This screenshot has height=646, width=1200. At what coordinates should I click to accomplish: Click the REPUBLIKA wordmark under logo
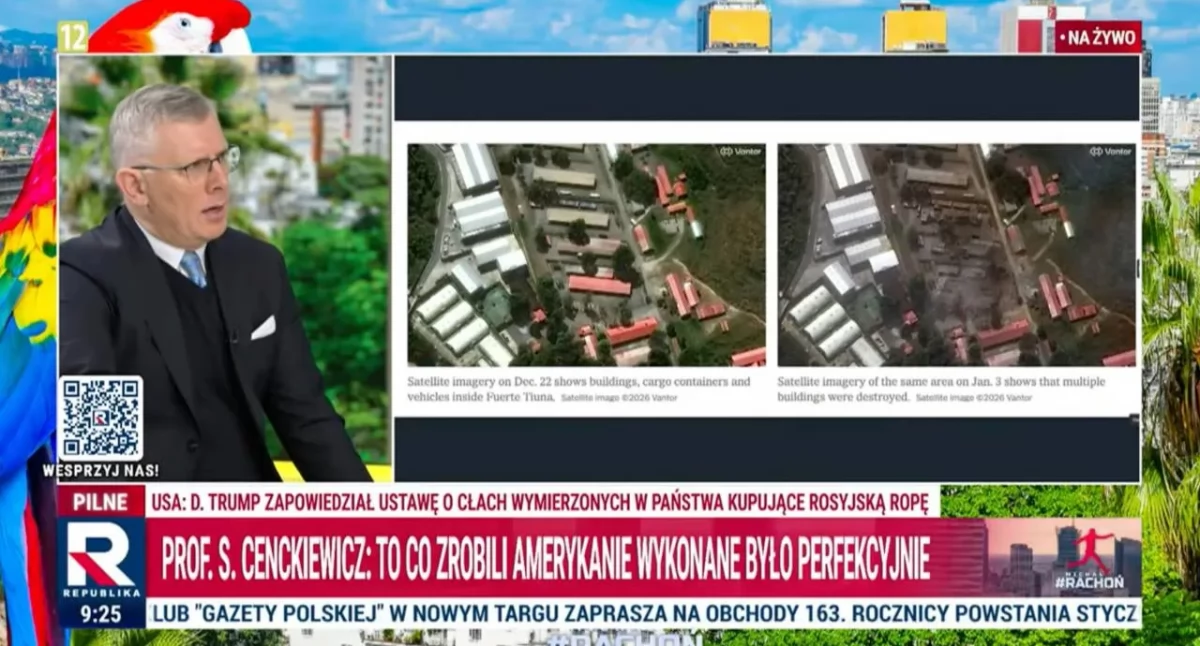pyautogui.click(x=100, y=592)
